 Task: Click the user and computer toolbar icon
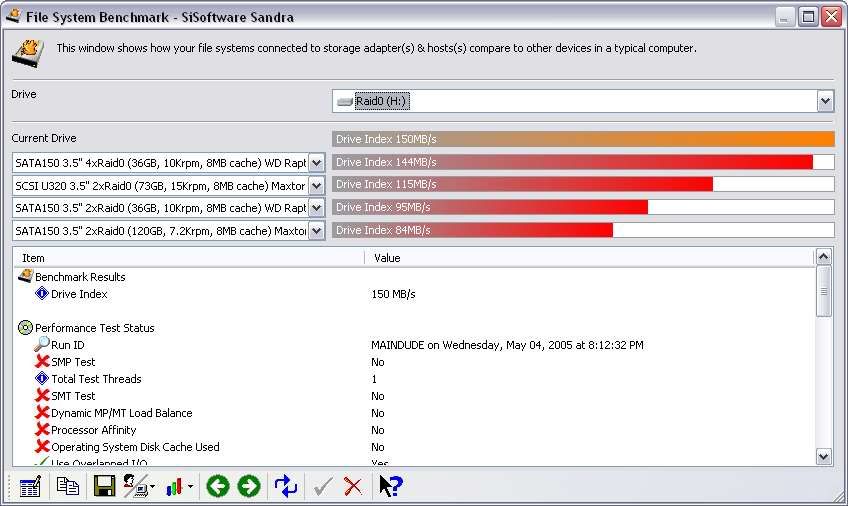pos(135,486)
